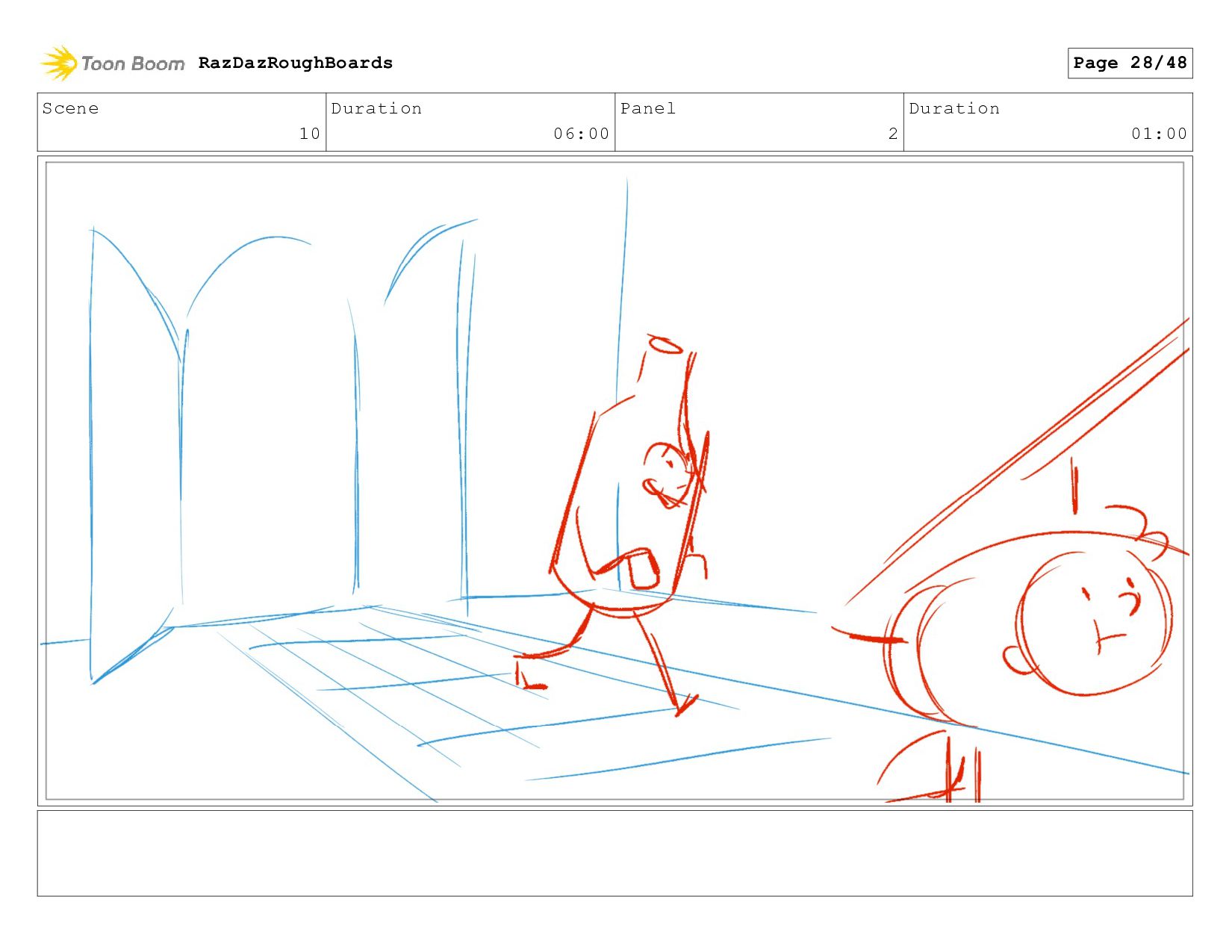Viewport: 1232px width, 952px height.
Task: Click the panel duration value 01:00
Action: pyautogui.click(x=1159, y=134)
